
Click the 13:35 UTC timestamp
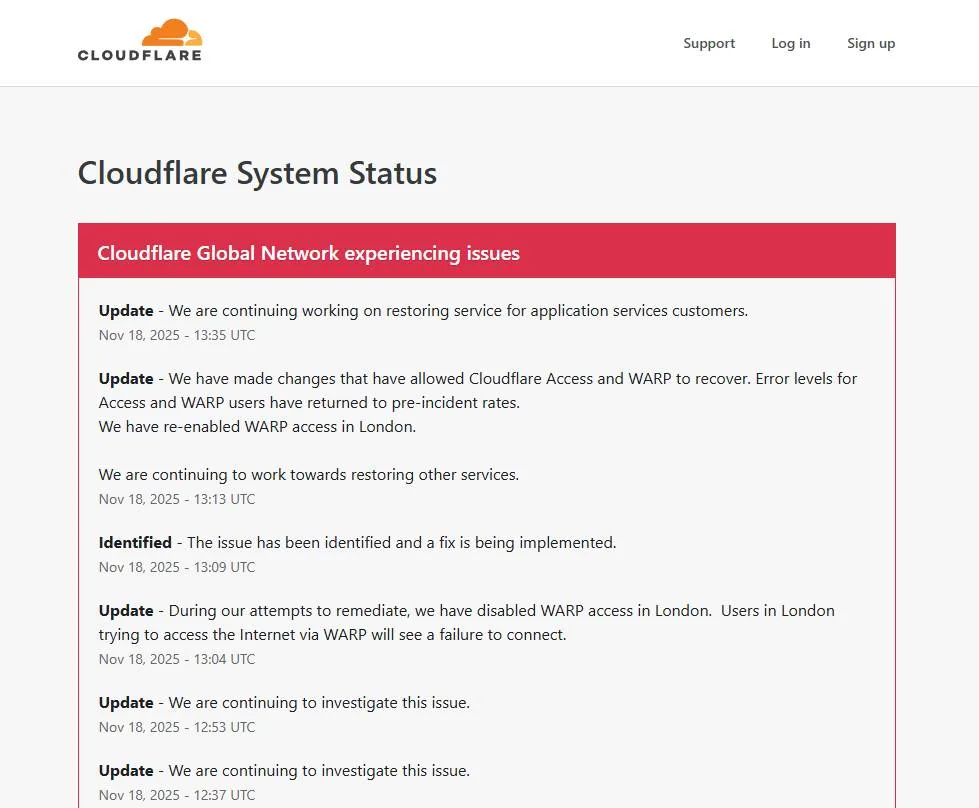[177, 335]
